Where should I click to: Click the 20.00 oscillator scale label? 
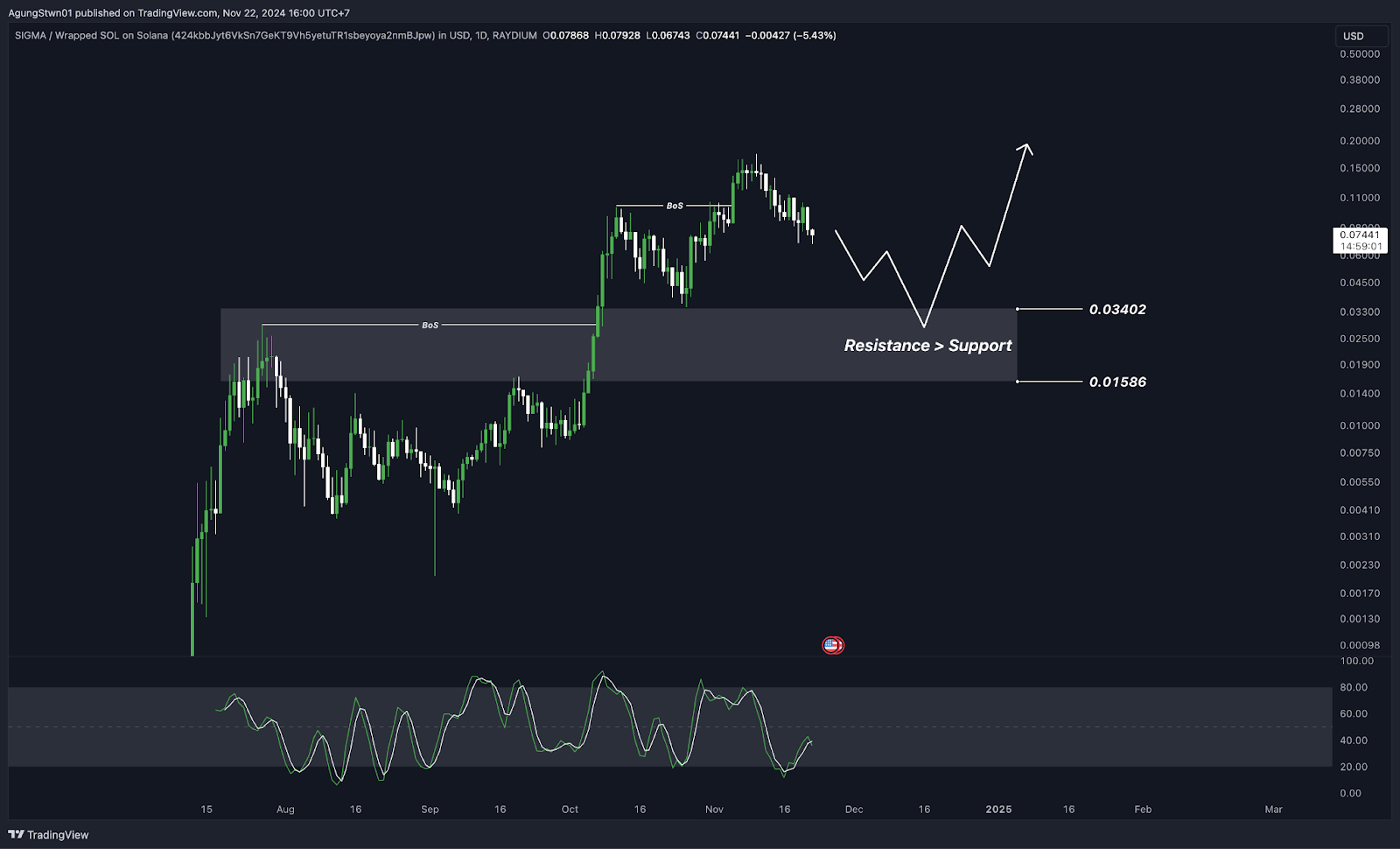coord(1354,767)
